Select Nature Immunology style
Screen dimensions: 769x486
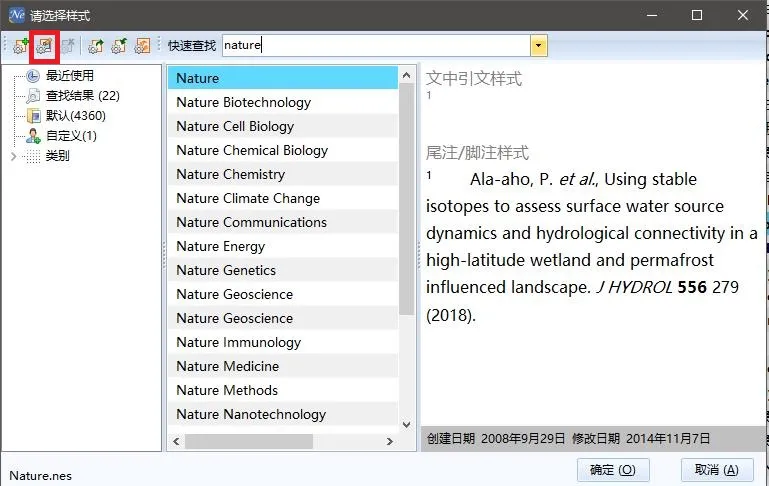pos(283,342)
